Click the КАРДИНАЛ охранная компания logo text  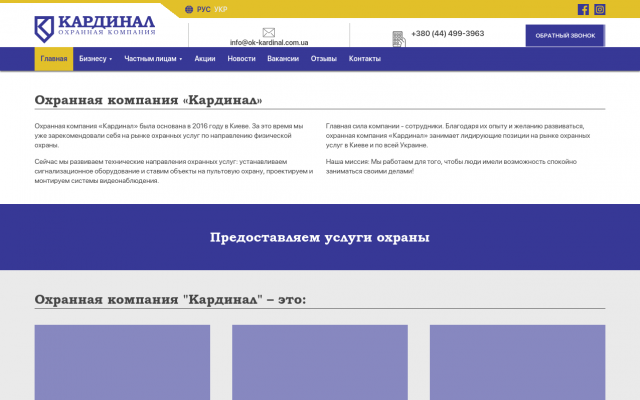click(107, 26)
